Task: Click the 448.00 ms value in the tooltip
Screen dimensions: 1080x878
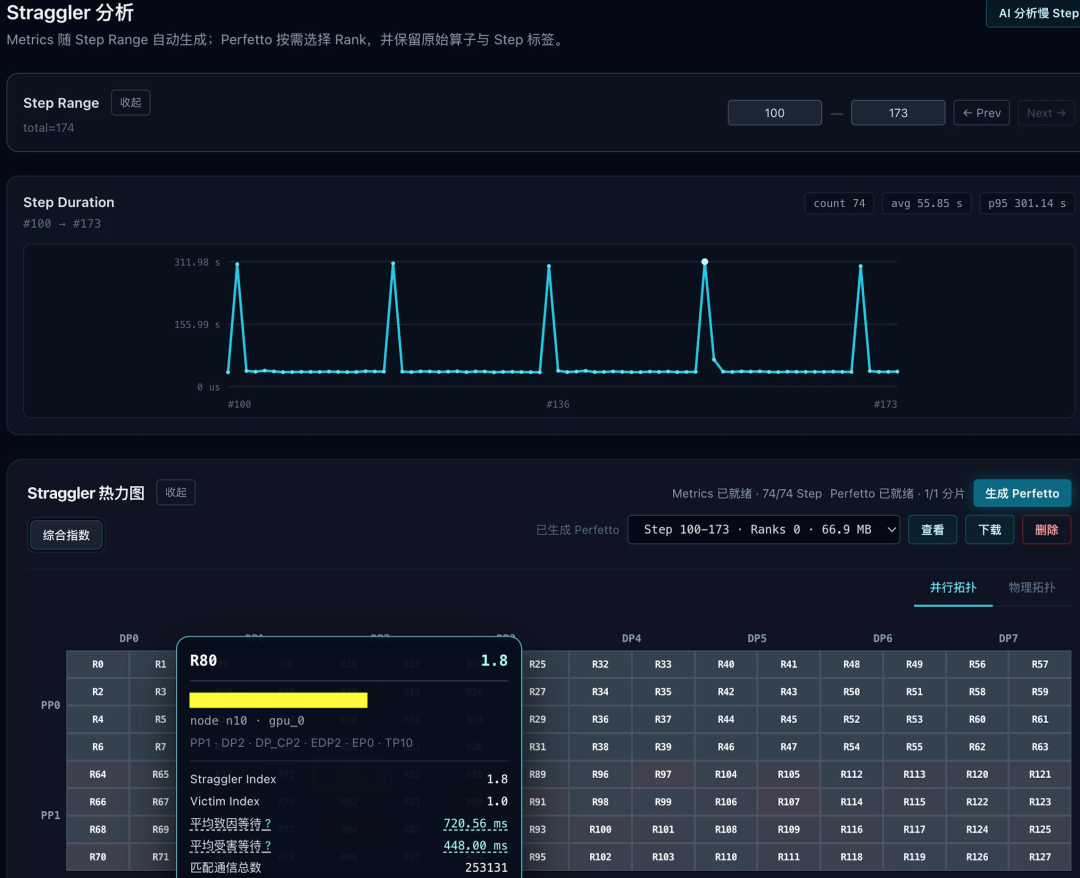Action: [475, 846]
